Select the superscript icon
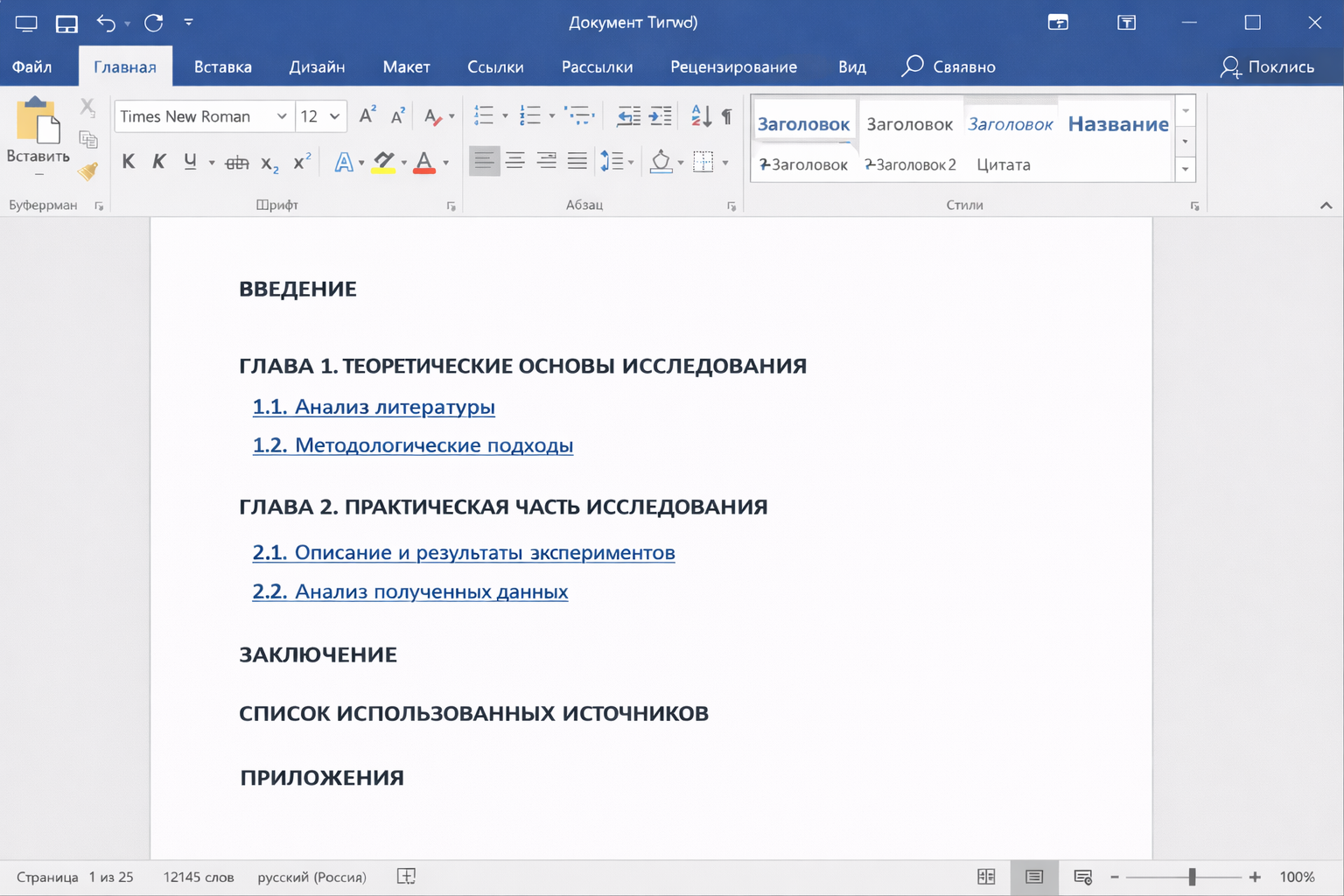Image resolution: width=1344 pixels, height=896 pixels. coord(300,161)
